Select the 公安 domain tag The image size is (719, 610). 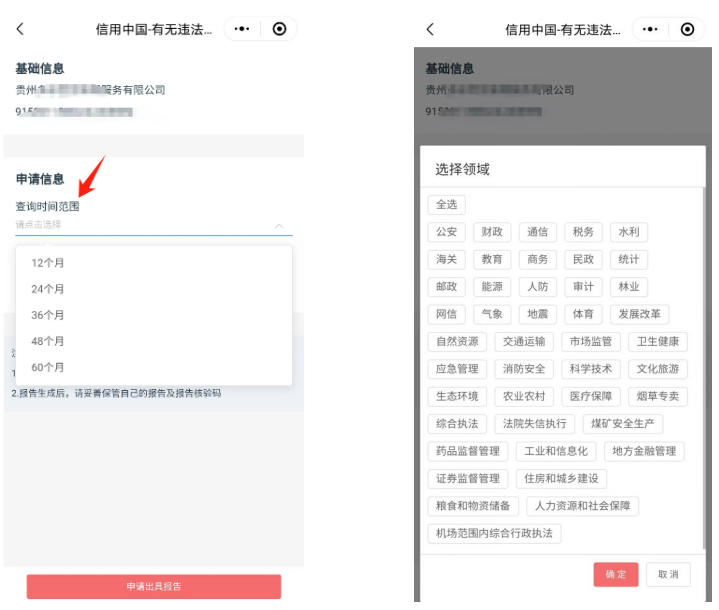pyautogui.click(x=446, y=232)
